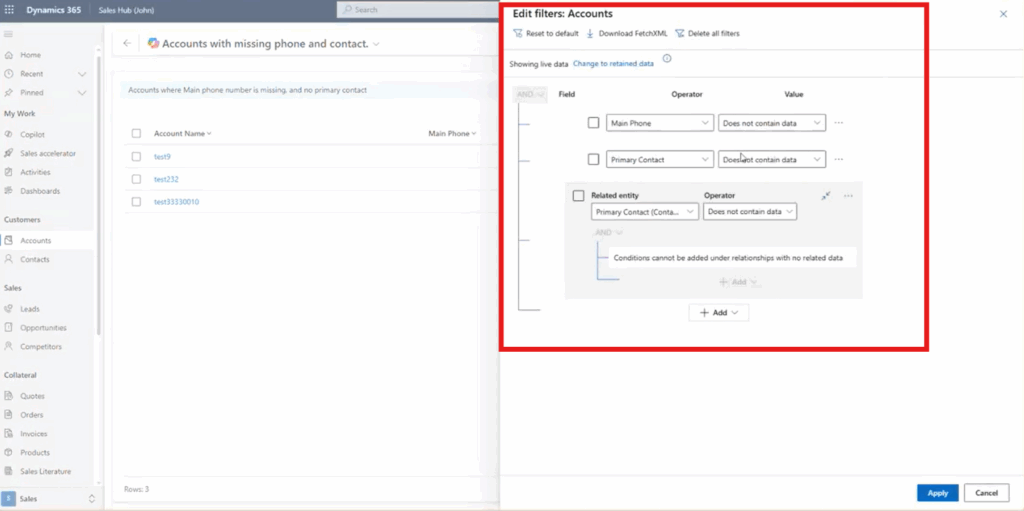Viewport: 1024px width, 511px height.
Task: Go to Opportunities in the sidebar
Action: coord(43,328)
